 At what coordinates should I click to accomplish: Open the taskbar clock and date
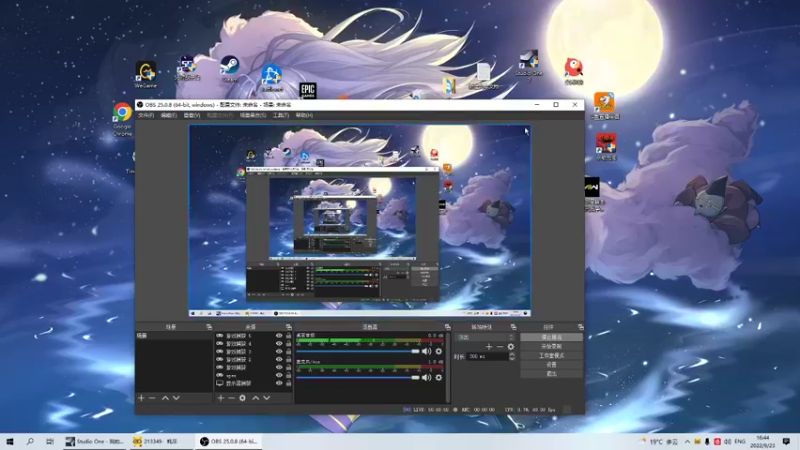(763, 442)
